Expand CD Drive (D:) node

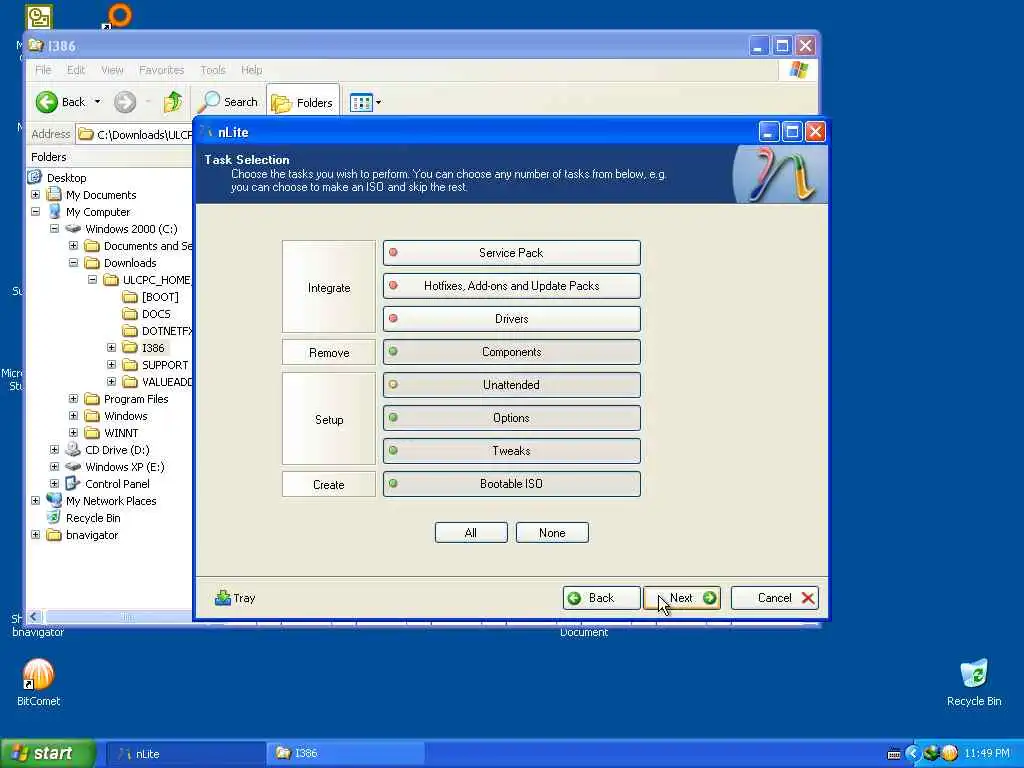click(54, 449)
